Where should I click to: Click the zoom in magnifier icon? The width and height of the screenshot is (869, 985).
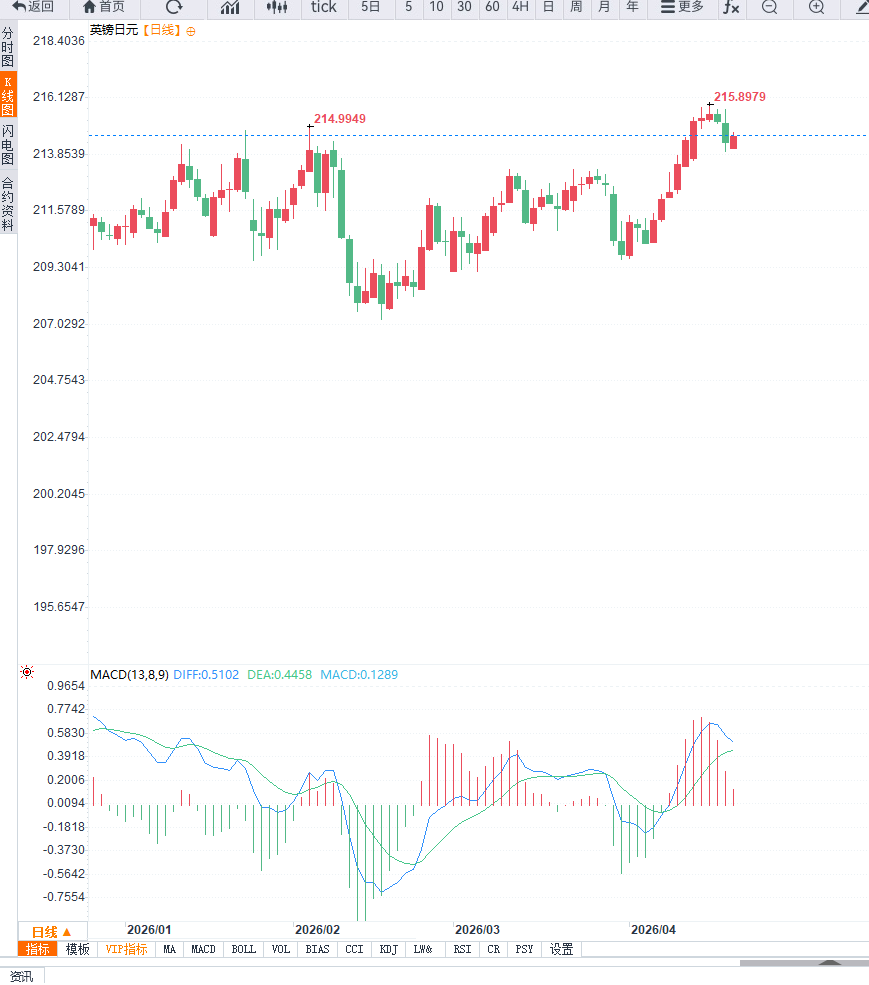(816, 7)
